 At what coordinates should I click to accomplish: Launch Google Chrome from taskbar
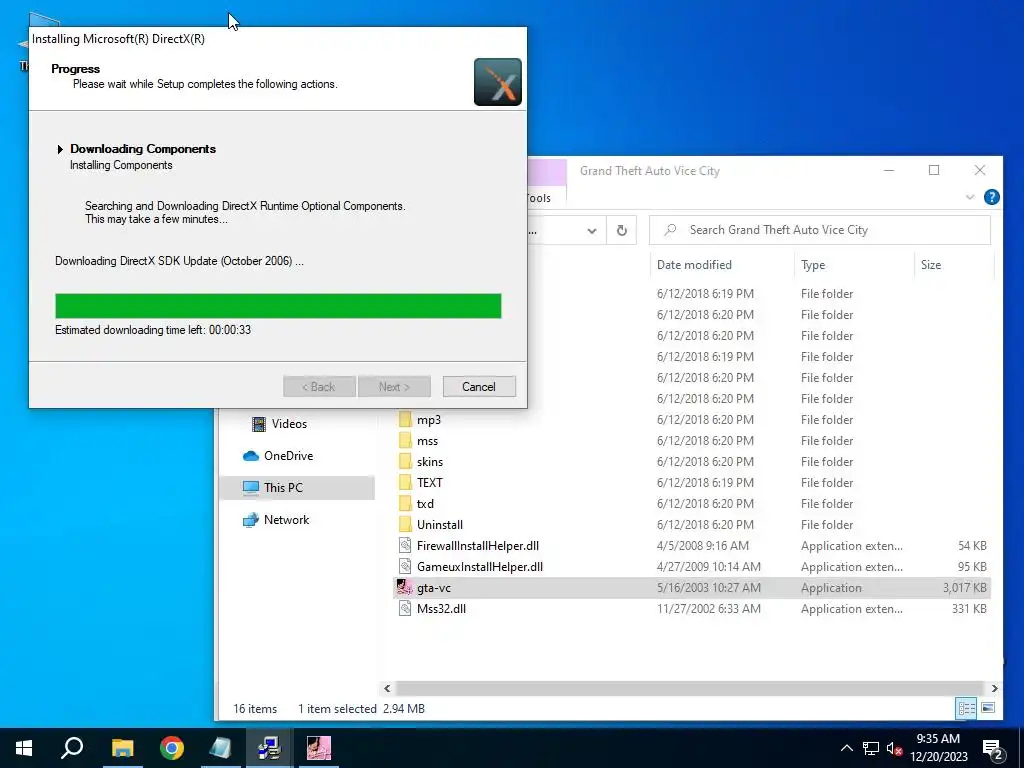click(x=172, y=748)
